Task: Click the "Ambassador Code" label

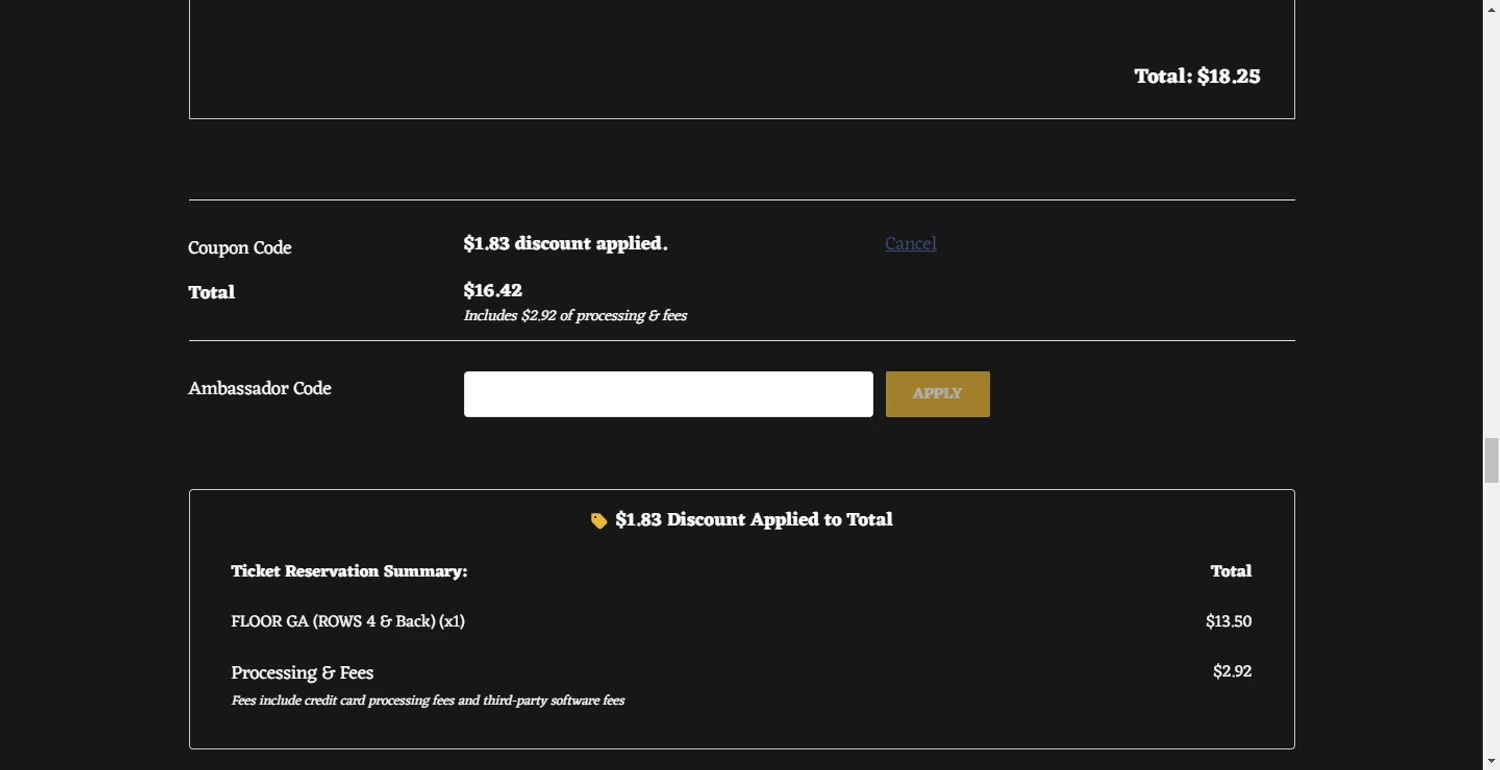Action: (x=260, y=389)
